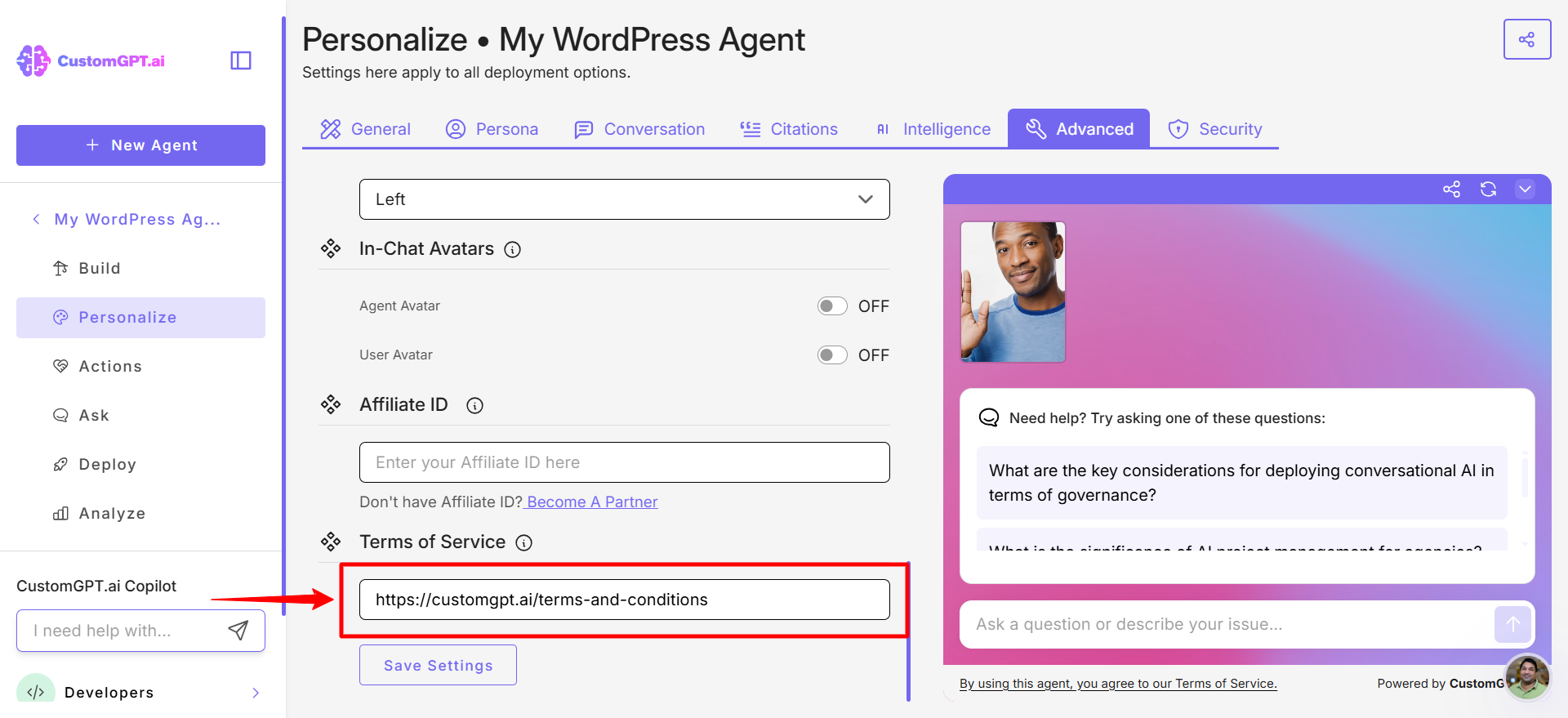This screenshot has width=1568, height=718.
Task: Click user profile avatar bottom right
Action: (1527, 677)
